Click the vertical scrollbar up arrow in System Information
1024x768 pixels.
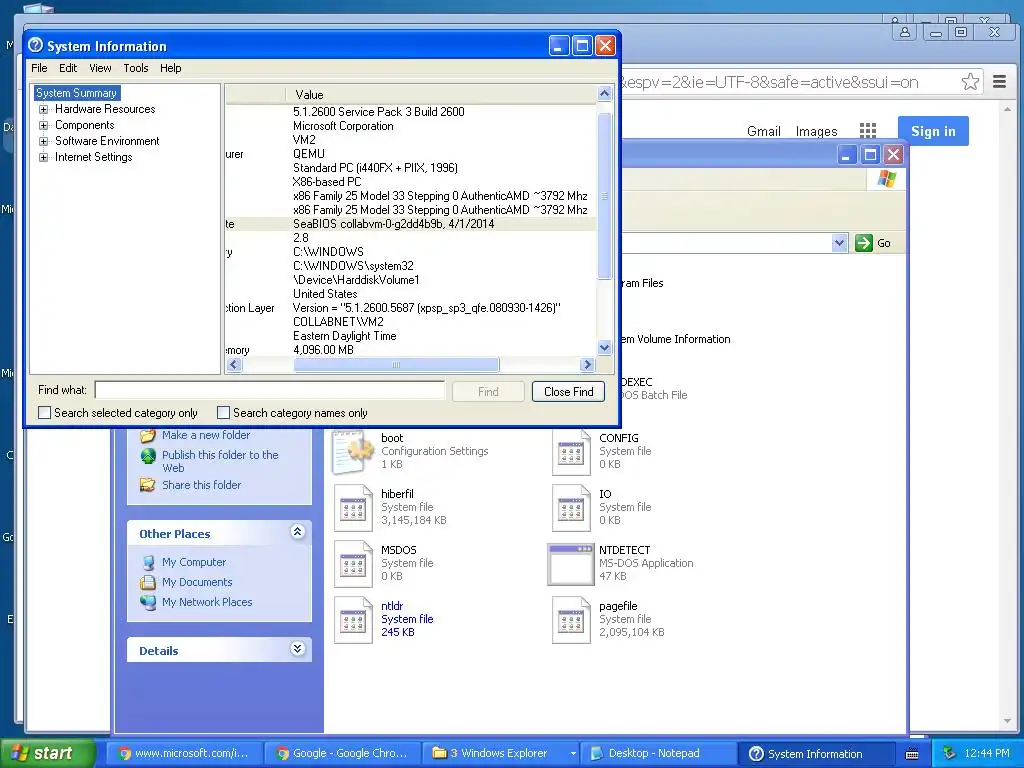tap(605, 93)
